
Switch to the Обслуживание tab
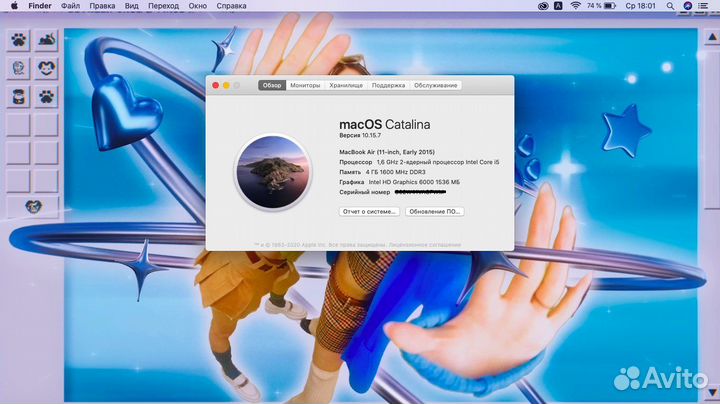435,85
